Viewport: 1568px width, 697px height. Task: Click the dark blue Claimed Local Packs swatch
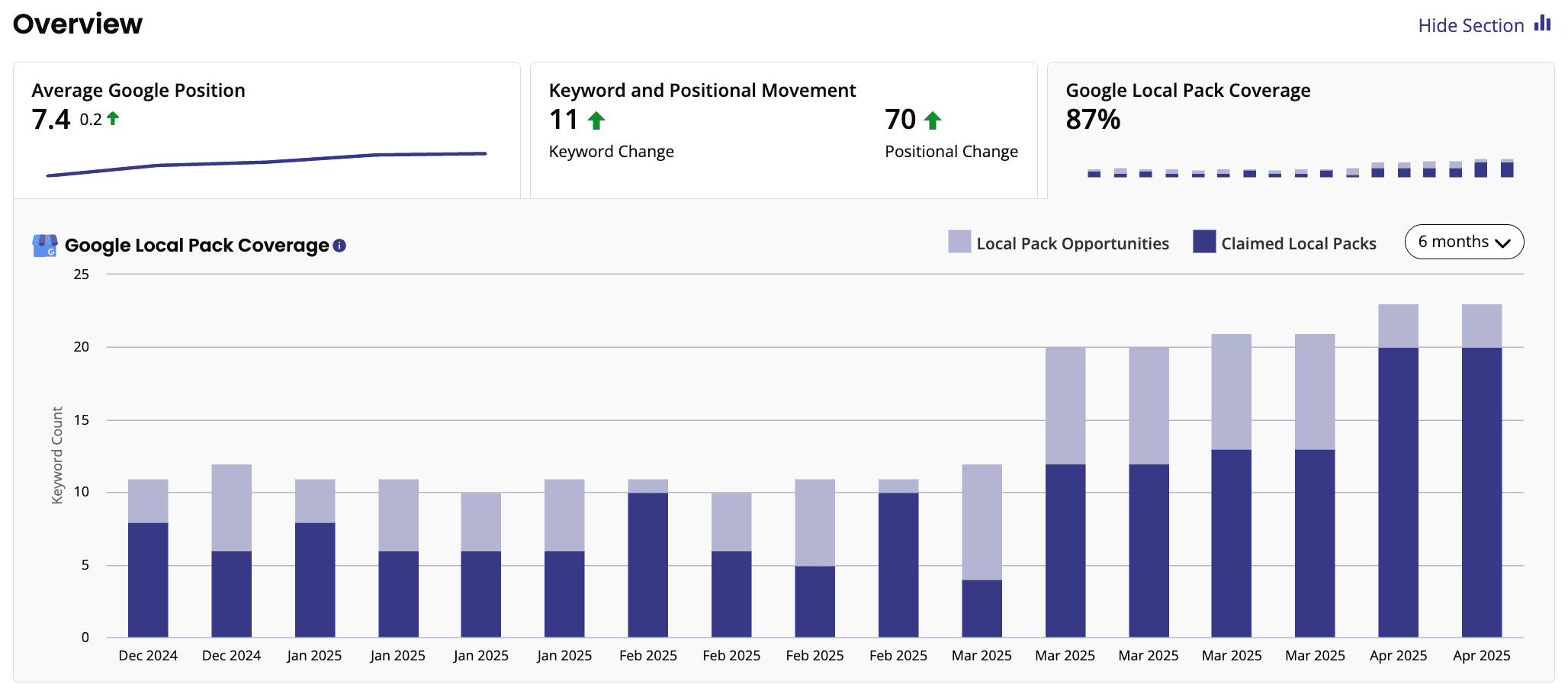point(1204,242)
